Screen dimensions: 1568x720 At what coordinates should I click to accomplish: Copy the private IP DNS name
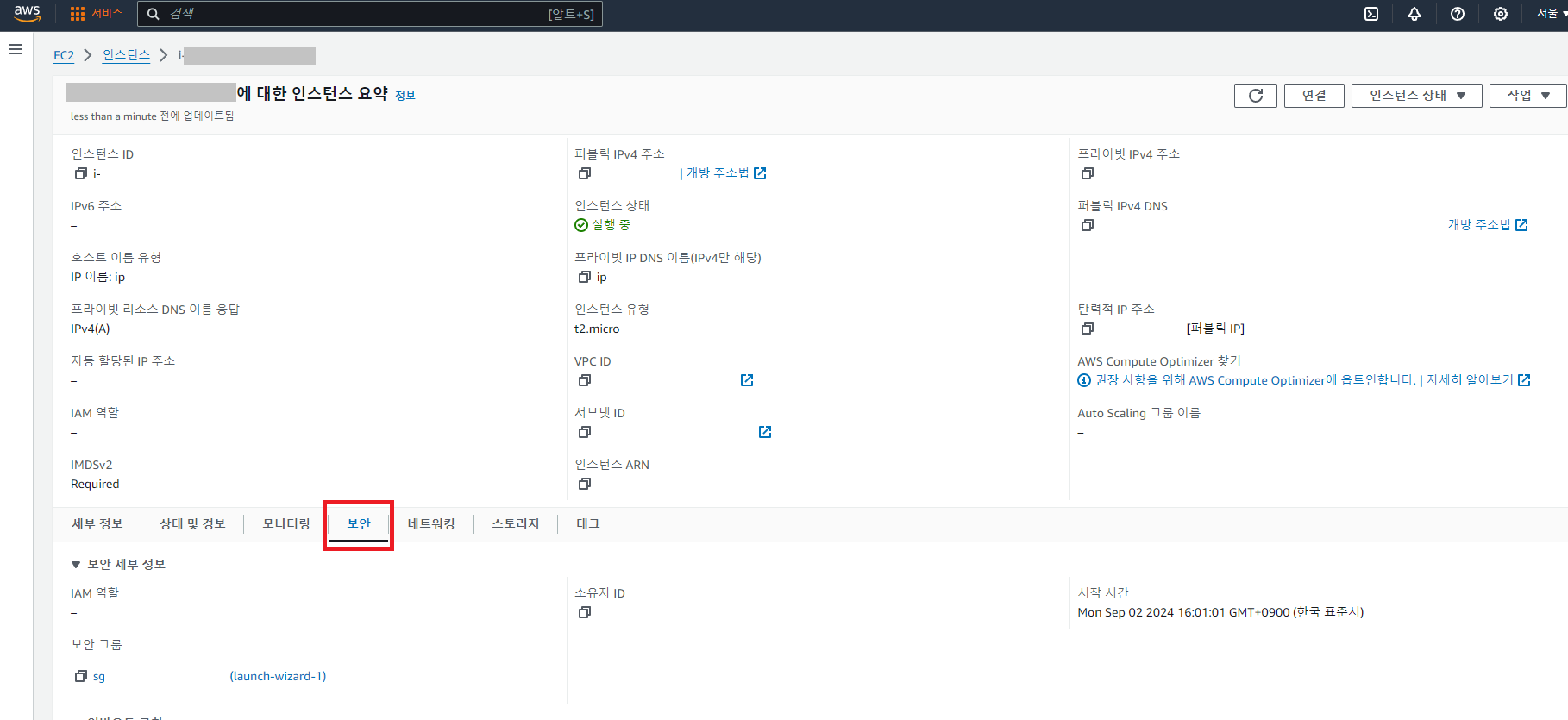coord(585,277)
